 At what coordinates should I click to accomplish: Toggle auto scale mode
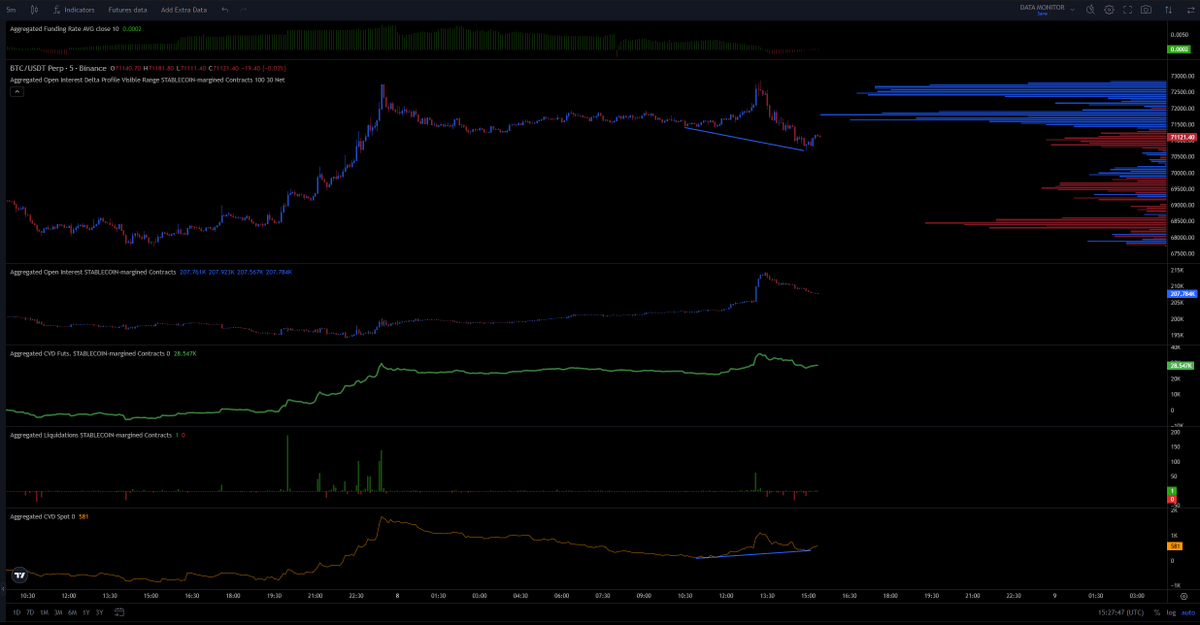(x=1187, y=612)
